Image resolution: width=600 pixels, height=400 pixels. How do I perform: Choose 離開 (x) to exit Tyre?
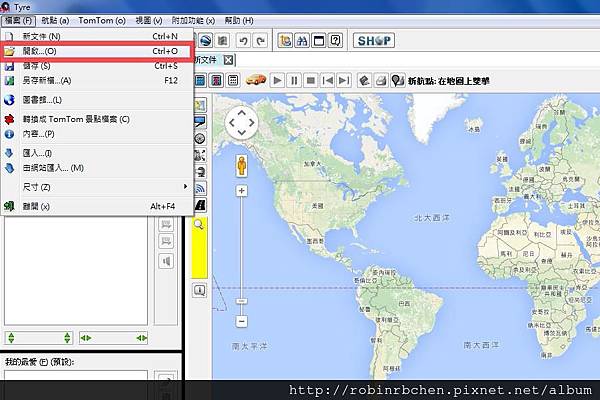(x=97, y=206)
